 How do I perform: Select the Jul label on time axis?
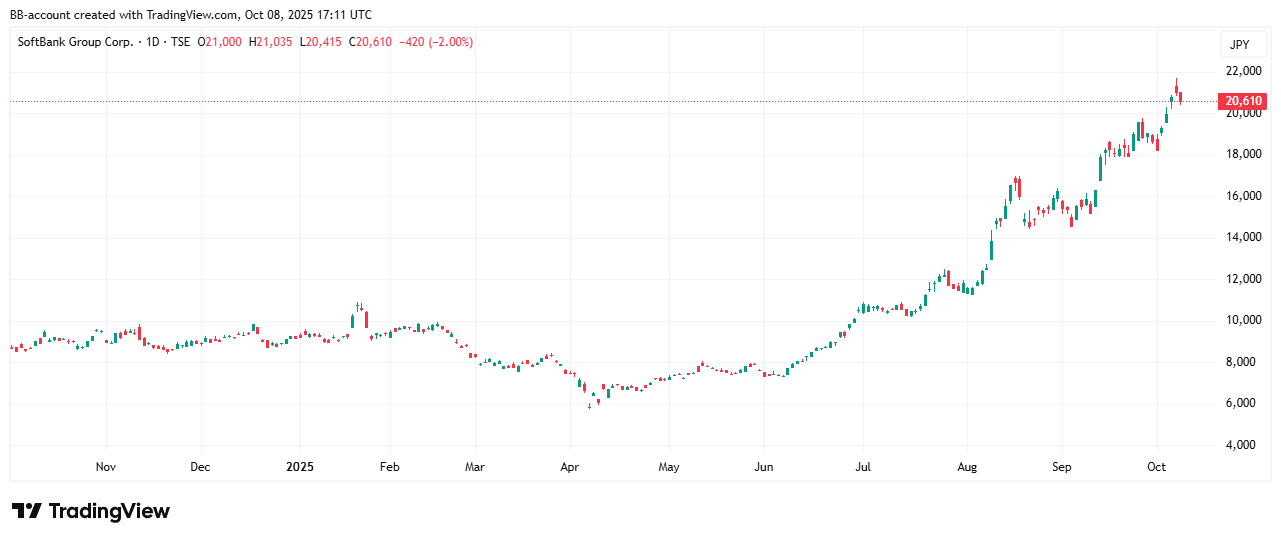[x=863, y=467]
